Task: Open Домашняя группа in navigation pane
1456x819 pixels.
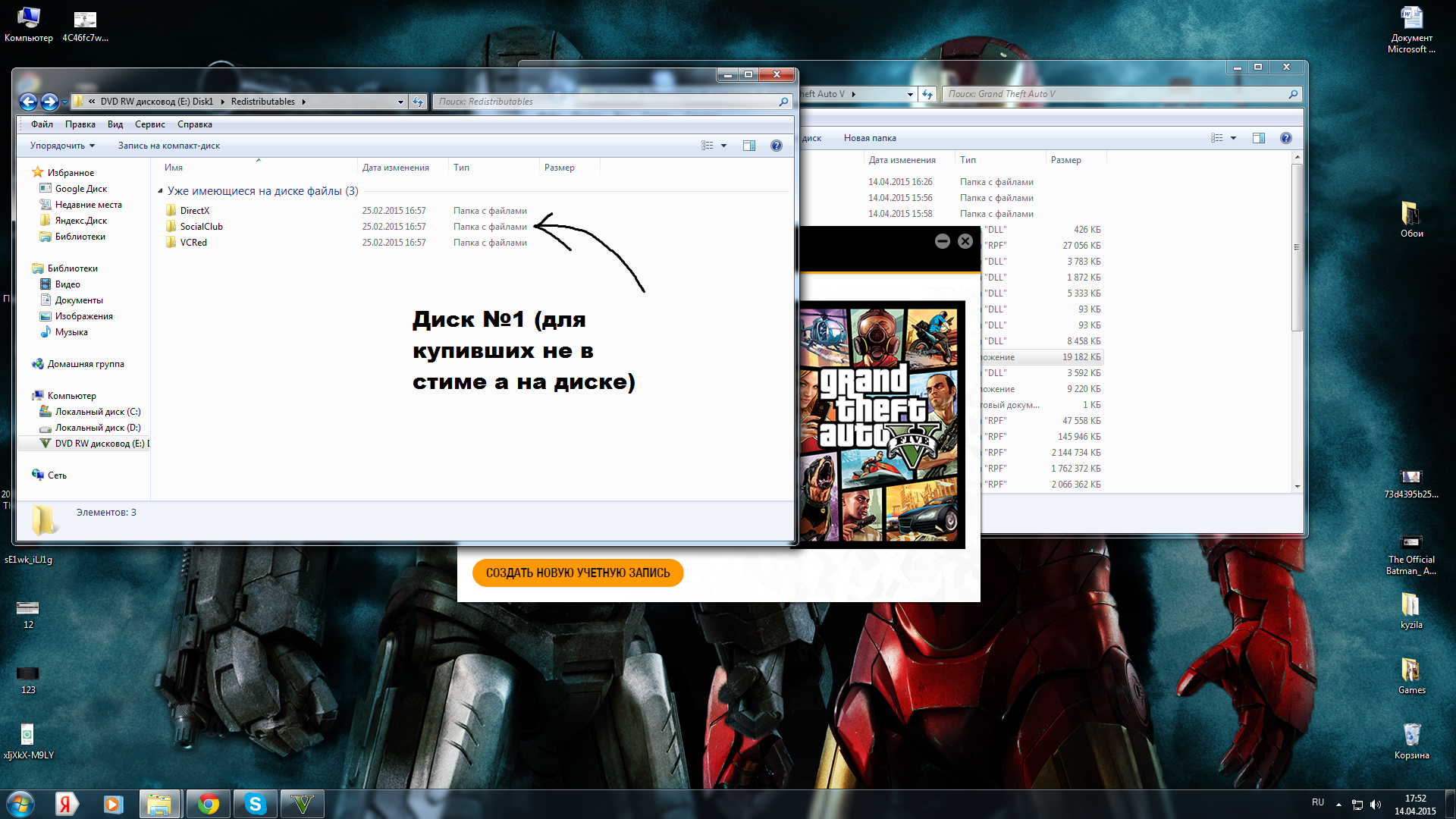Action: [x=86, y=364]
